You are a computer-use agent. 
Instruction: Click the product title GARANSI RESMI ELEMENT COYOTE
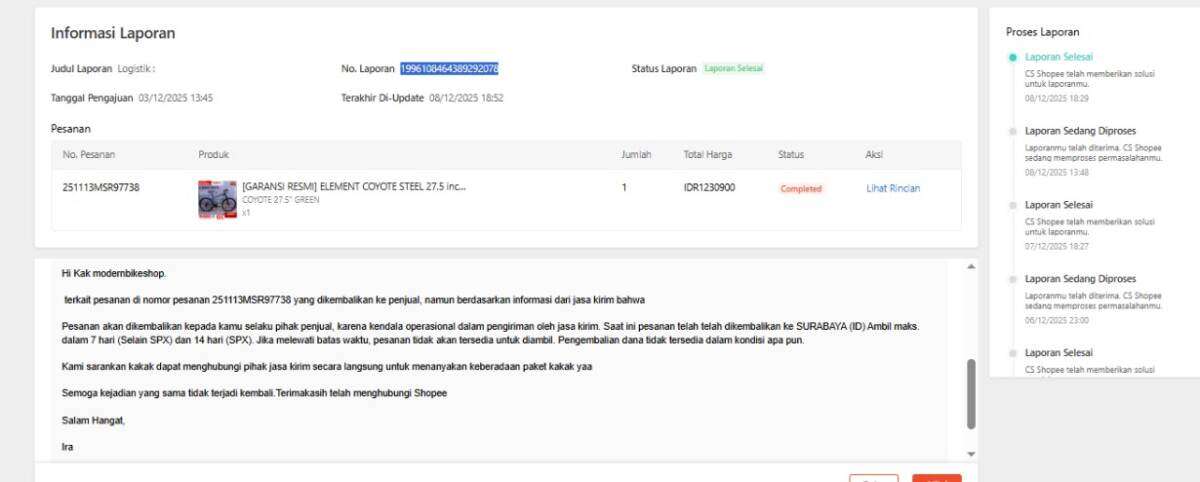pos(353,186)
